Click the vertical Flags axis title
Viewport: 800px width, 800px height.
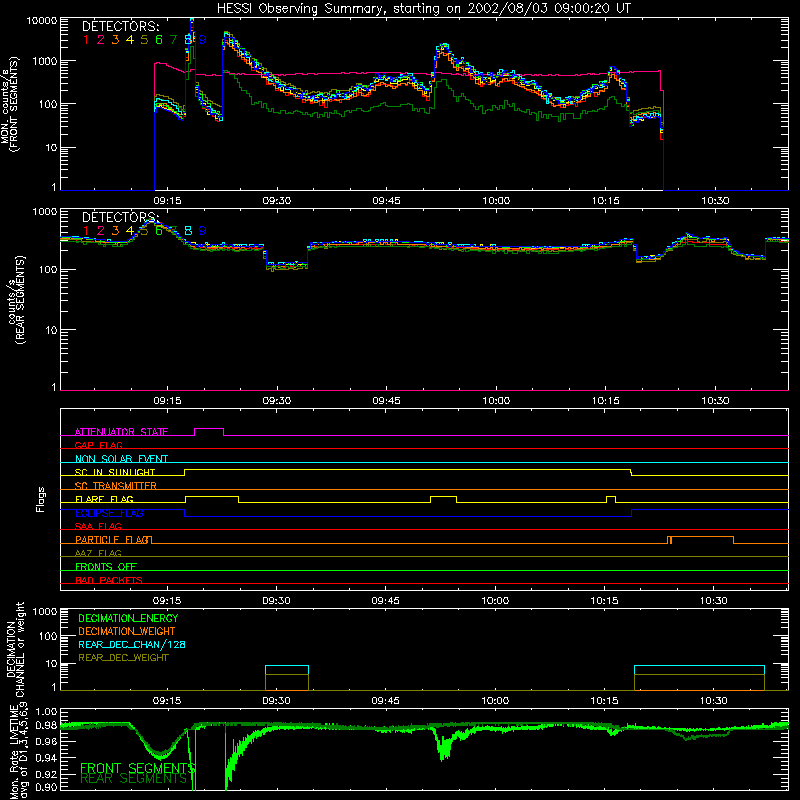click(41, 499)
